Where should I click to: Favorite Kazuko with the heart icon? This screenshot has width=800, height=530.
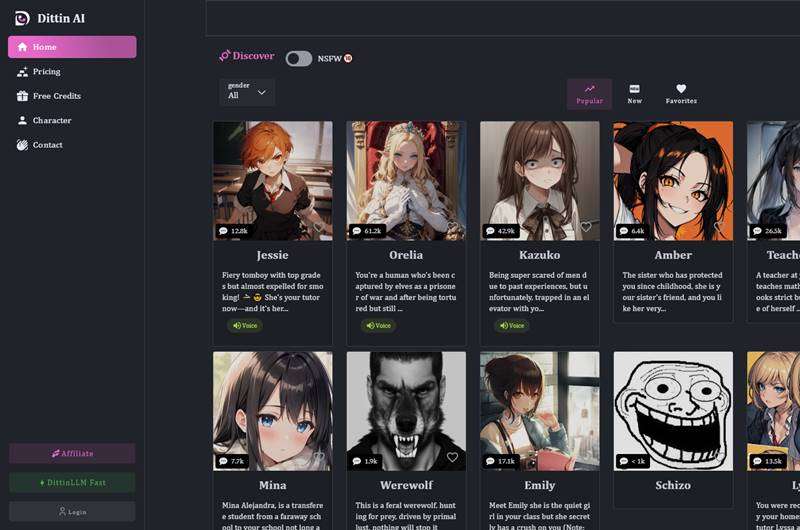[x=586, y=226]
